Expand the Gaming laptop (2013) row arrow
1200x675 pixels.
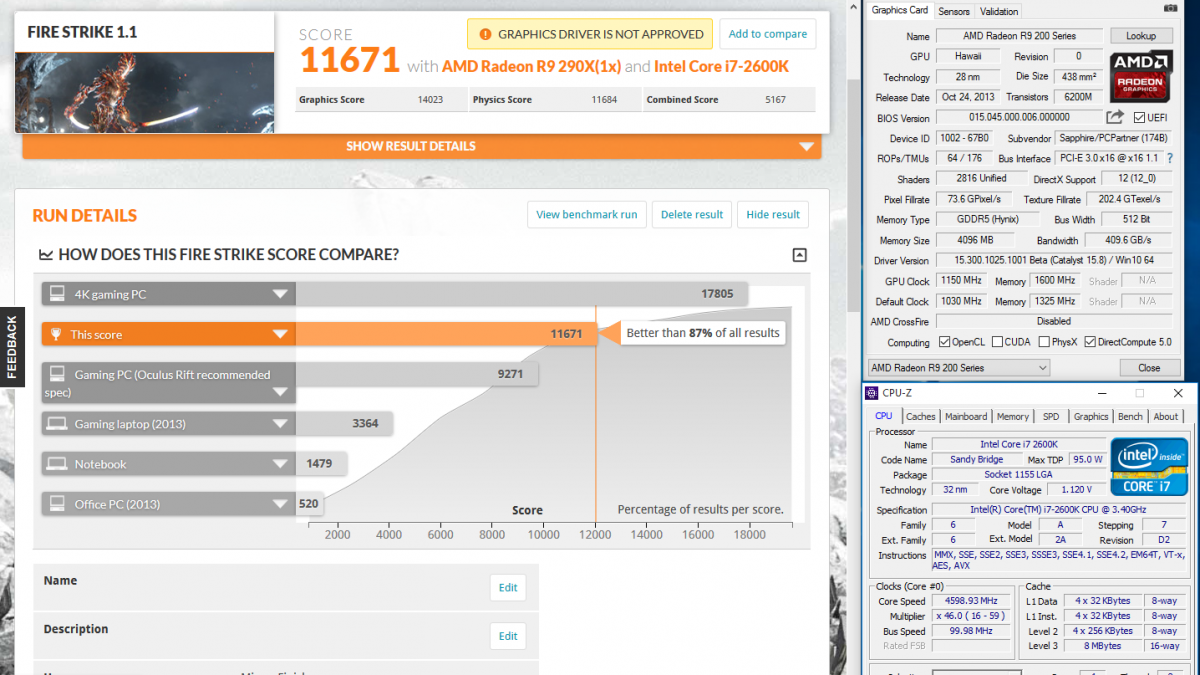pos(280,424)
